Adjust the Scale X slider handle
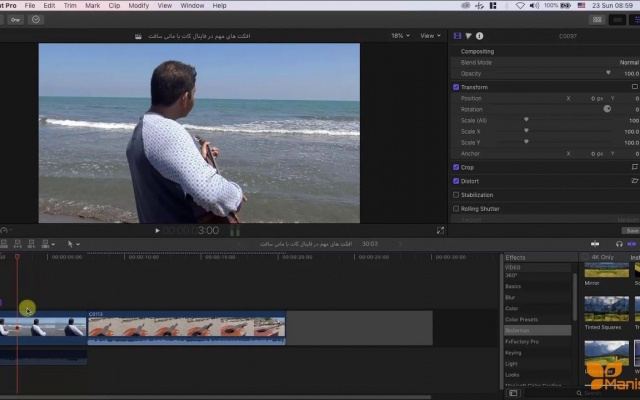 [526, 131]
